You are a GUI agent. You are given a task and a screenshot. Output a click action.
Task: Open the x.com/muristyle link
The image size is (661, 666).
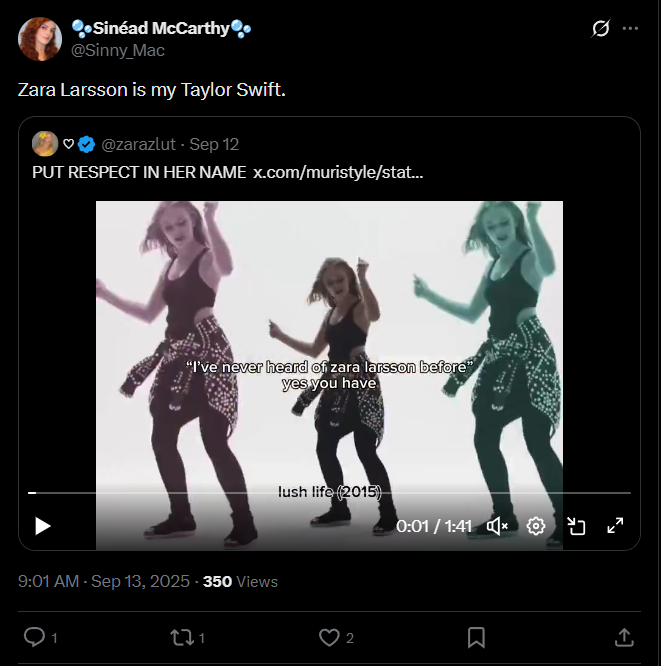click(x=338, y=172)
